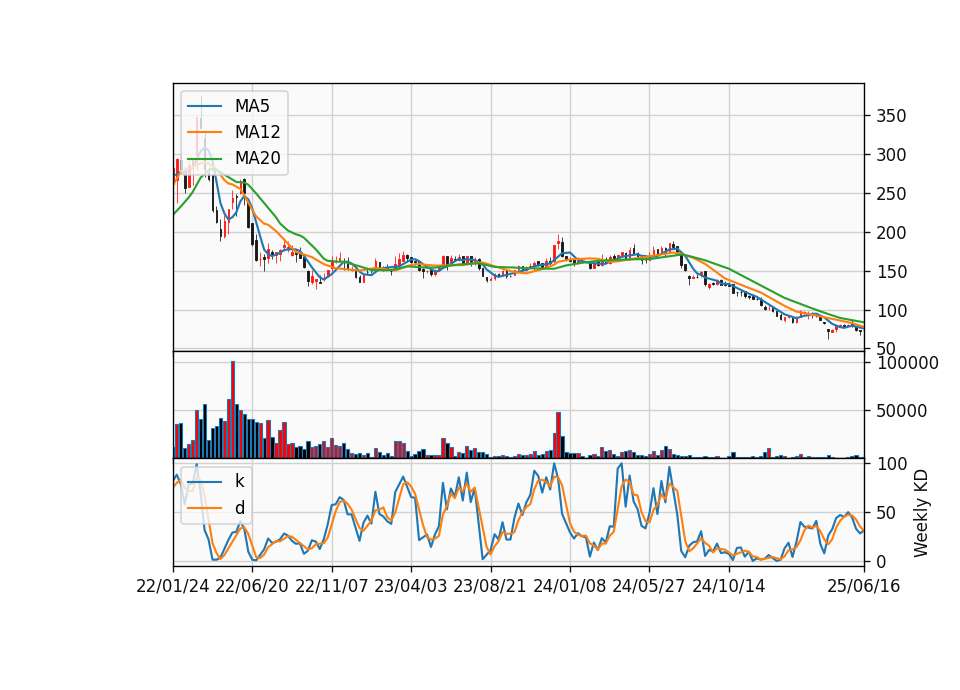960x690 pixels.
Task: Click the 22/01/24 date tick label
Action: (173, 586)
